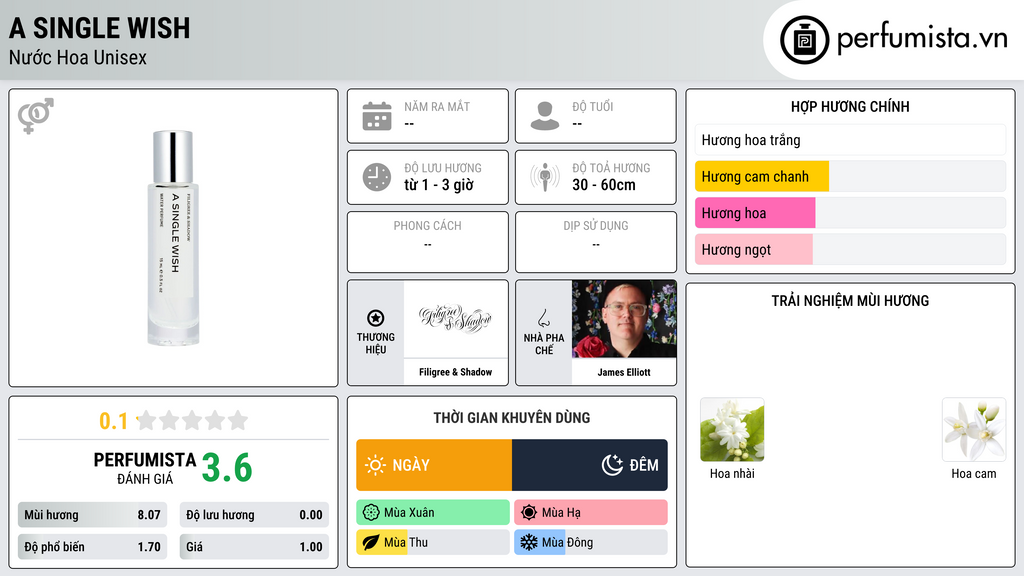Click the James Elliott perfumer name
This screenshot has height=576, width=1024.
click(x=624, y=372)
